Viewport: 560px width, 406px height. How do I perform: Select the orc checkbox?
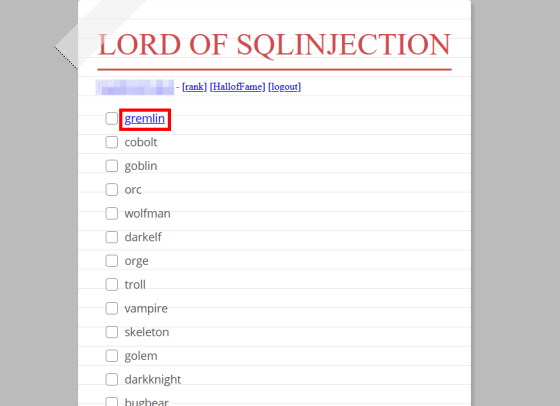click(112, 190)
